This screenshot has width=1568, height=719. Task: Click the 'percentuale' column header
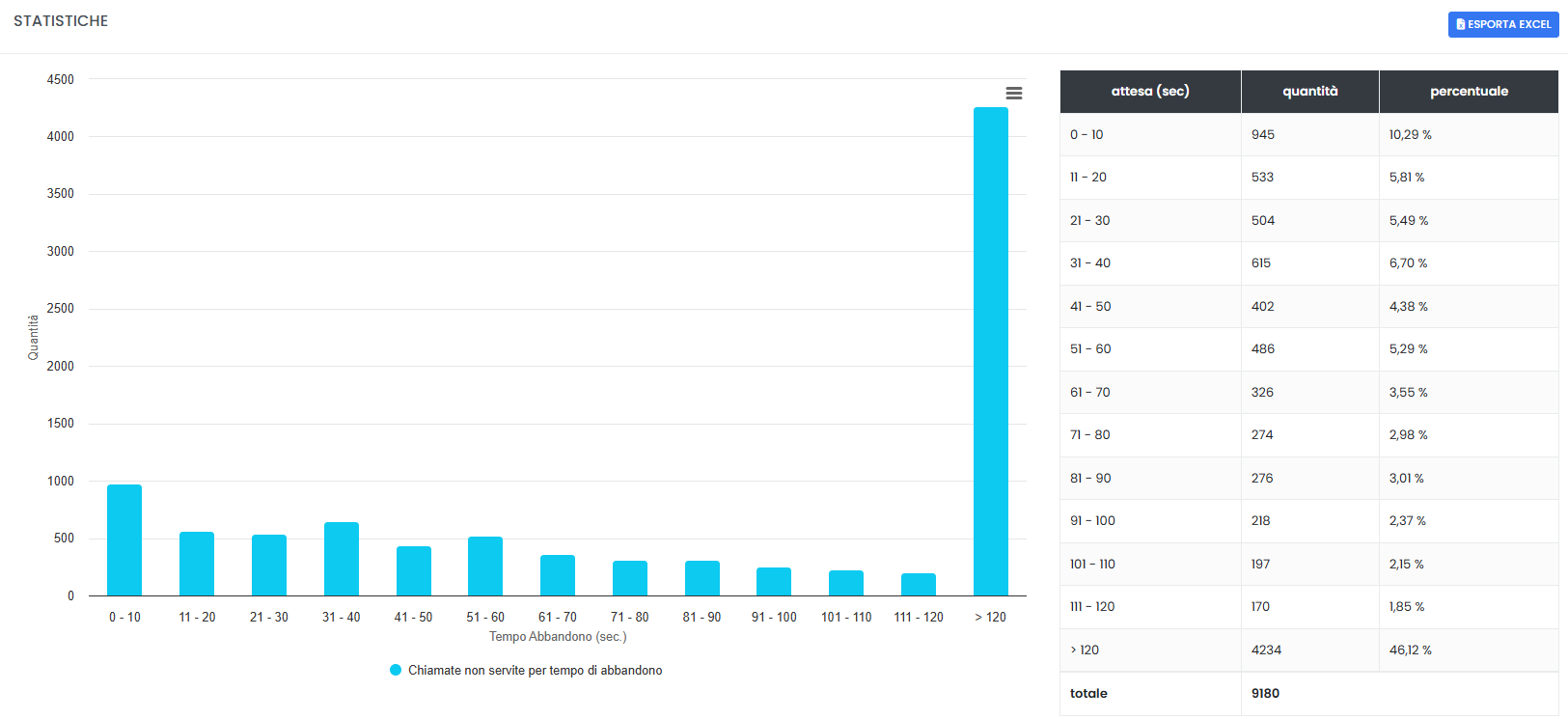1469,92
